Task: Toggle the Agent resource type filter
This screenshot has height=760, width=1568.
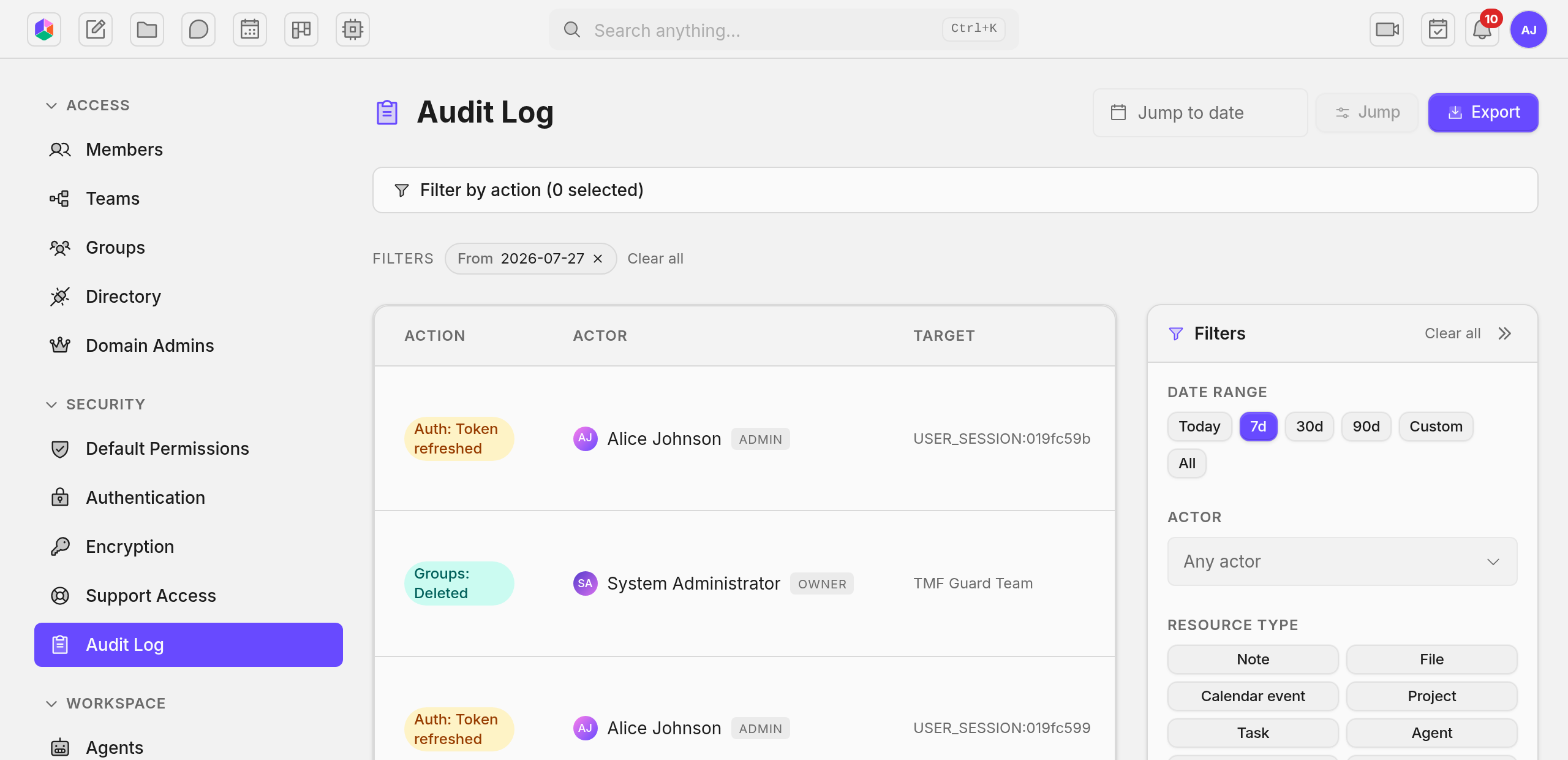Action: click(x=1432, y=733)
